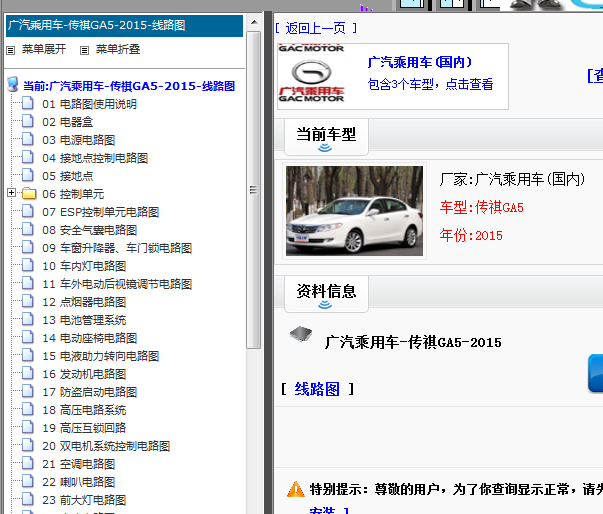Open the 当前车型 tab

326,137
